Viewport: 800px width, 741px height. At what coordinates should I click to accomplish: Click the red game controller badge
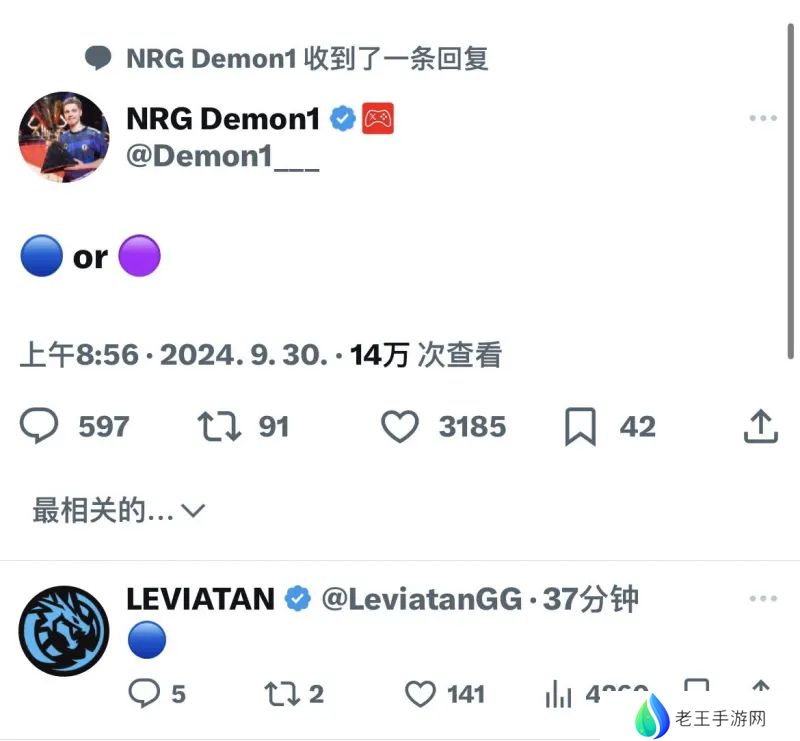378,118
